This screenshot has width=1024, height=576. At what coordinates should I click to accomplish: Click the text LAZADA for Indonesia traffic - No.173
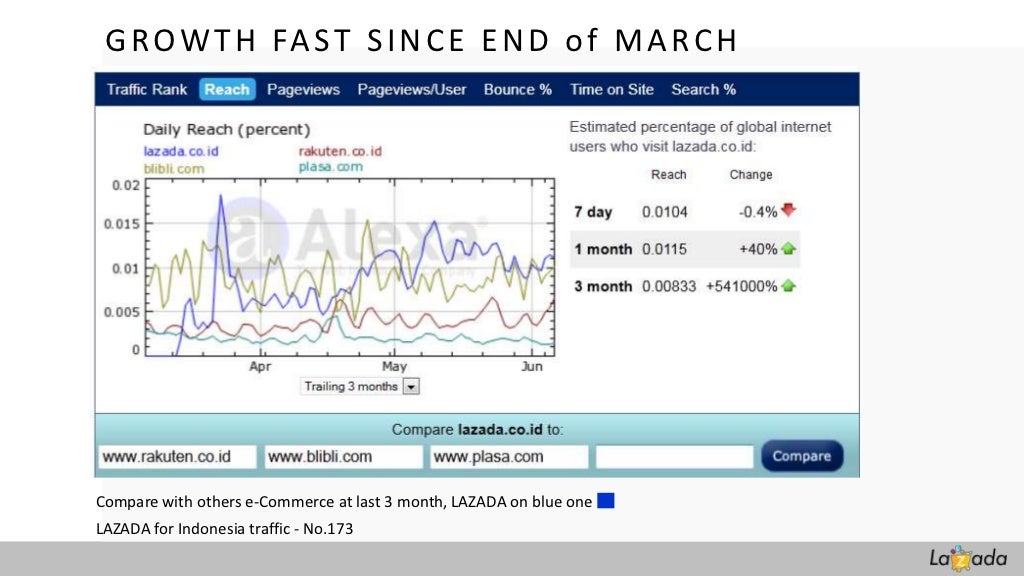(225, 528)
